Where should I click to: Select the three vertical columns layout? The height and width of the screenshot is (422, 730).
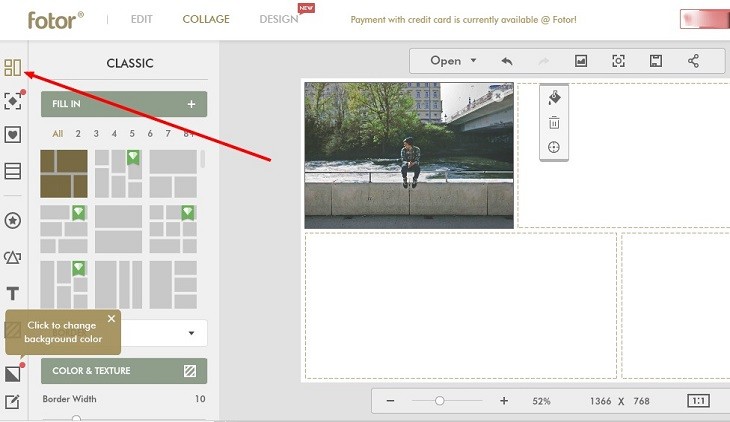pyautogui.click(x=118, y=284)
